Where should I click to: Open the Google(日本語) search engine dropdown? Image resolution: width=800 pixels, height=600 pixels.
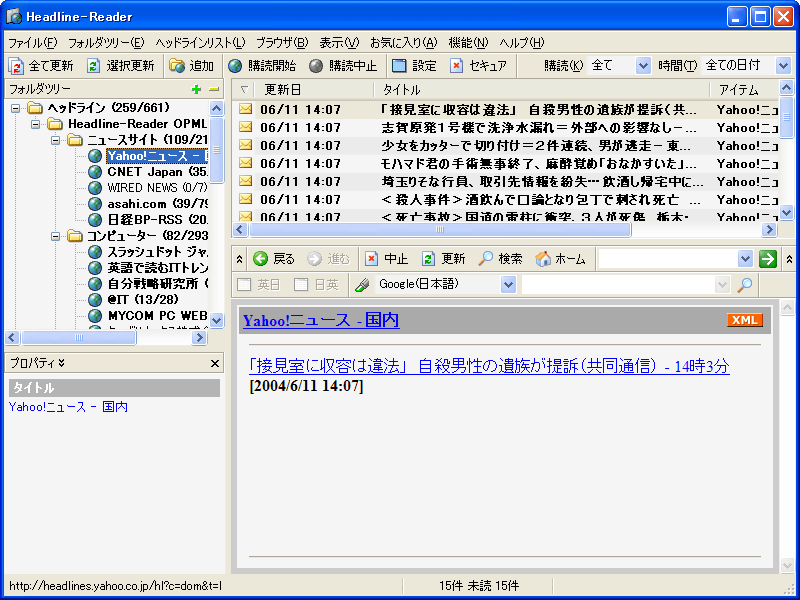tap(508, 285)
